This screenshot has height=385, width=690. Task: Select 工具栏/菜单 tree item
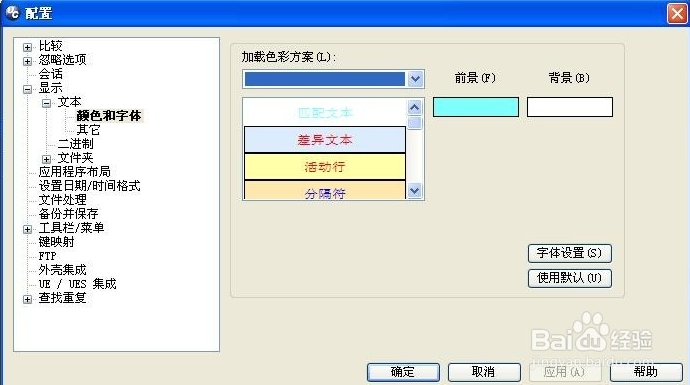coord(71,228)
